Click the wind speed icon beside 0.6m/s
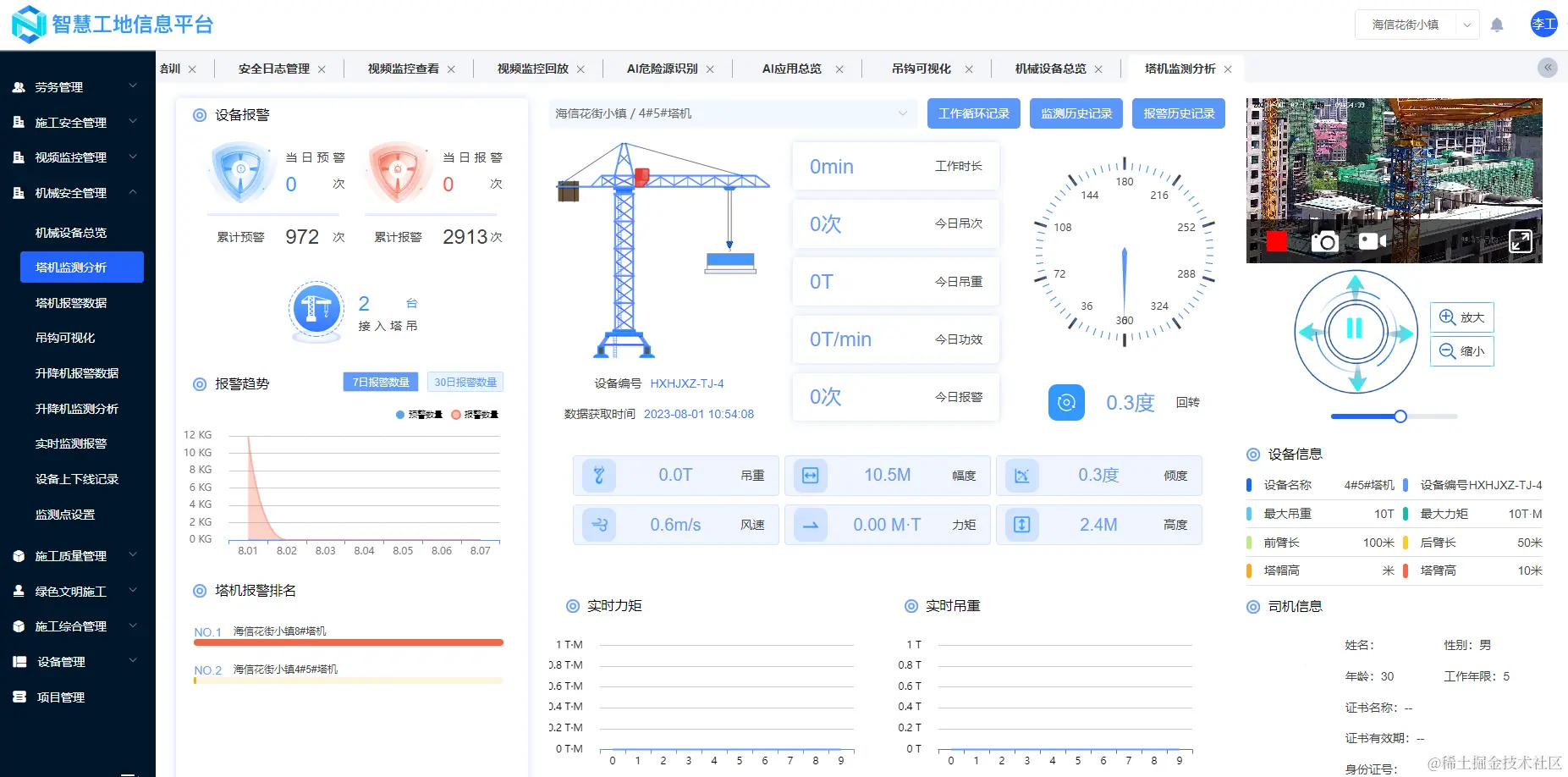Image resolution: width=1568 pixels, height=777 pixels. coord(599,524)
